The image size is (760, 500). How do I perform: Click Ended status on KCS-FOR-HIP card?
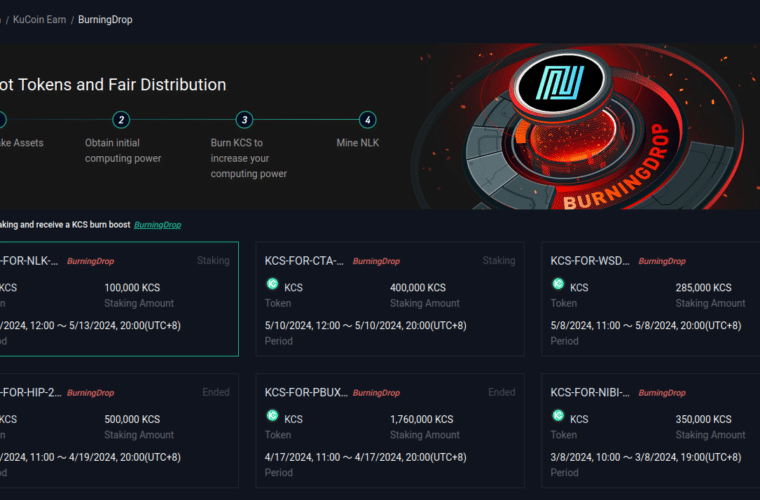coord(216,392)
